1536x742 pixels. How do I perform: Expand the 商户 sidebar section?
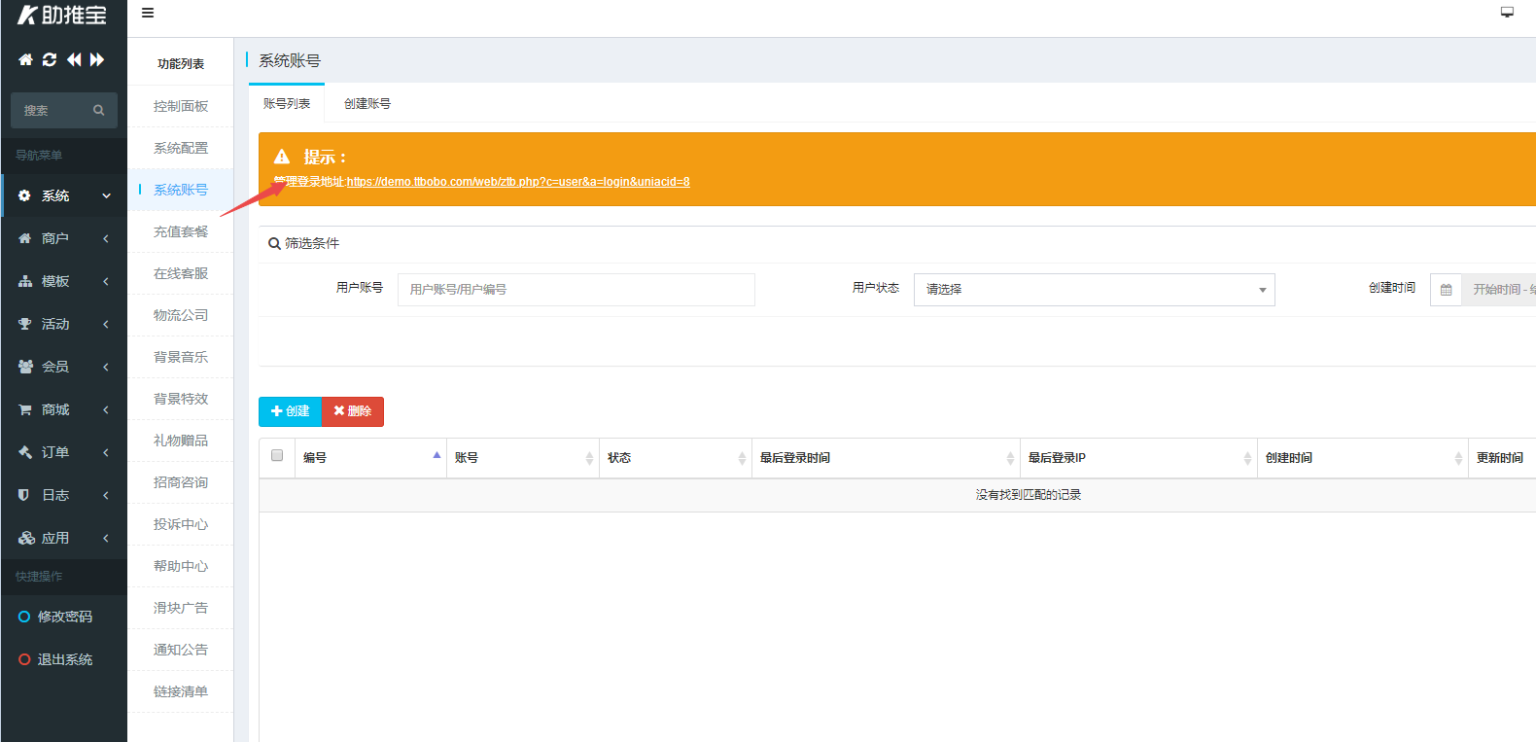[x=55, y=238]
